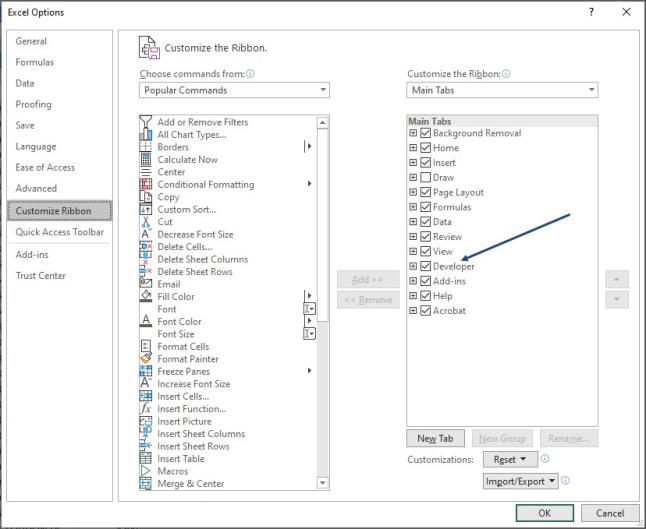The height and width of the screenshot is (529, 646).
Task: Uncheck the Add-ins tab checkbox
Action: point(426,281)
